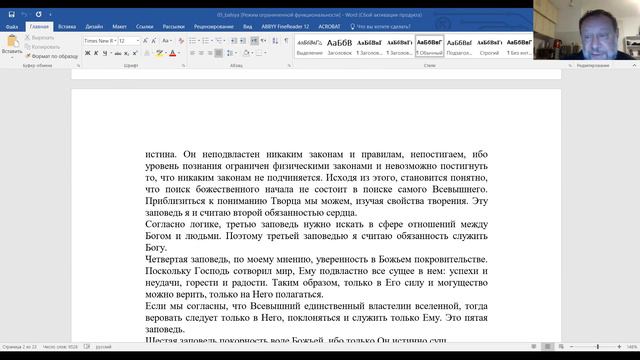Repeat the last action
Viewport: 640px width, 360px height.
pyautogui.click(x=38, y=14)
